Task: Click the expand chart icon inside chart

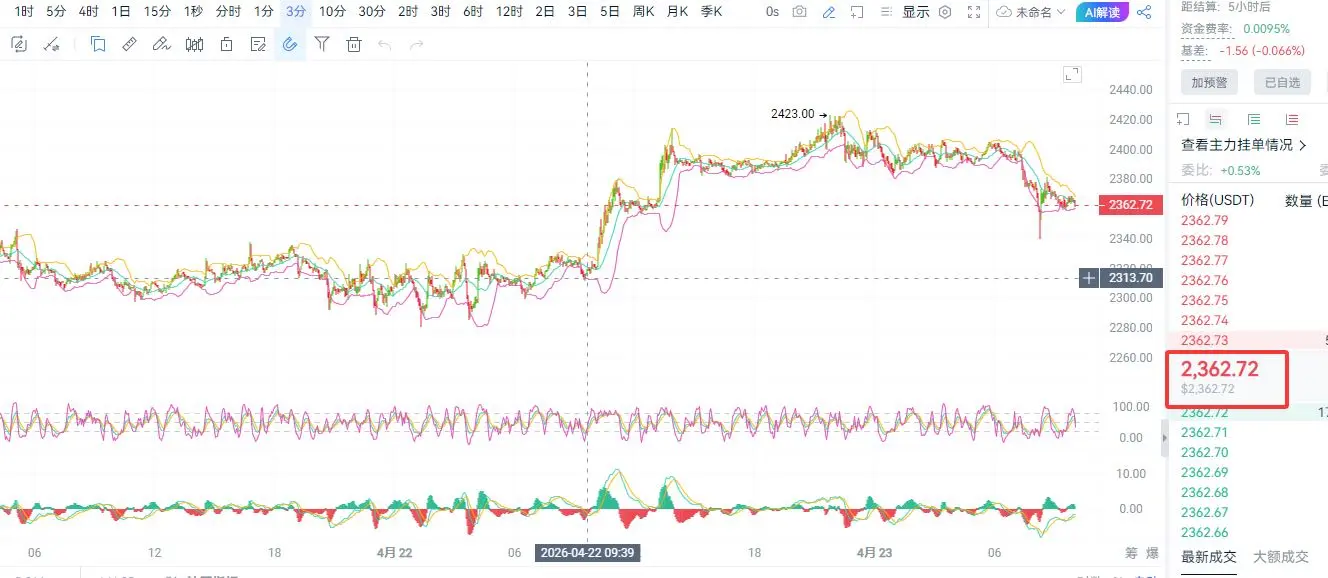Action: 1072,74
